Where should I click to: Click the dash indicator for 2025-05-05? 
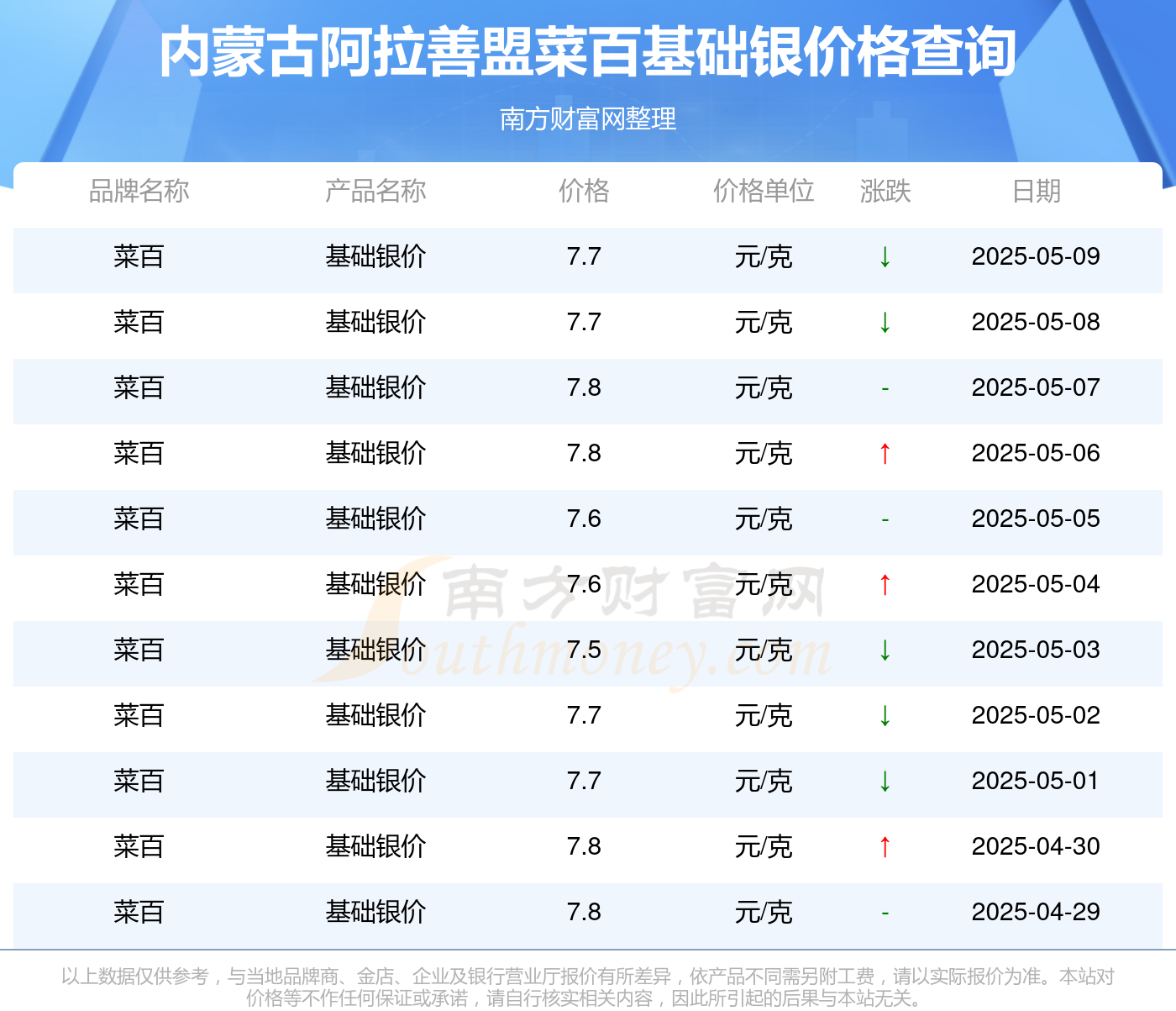click(x=885, y=519)
